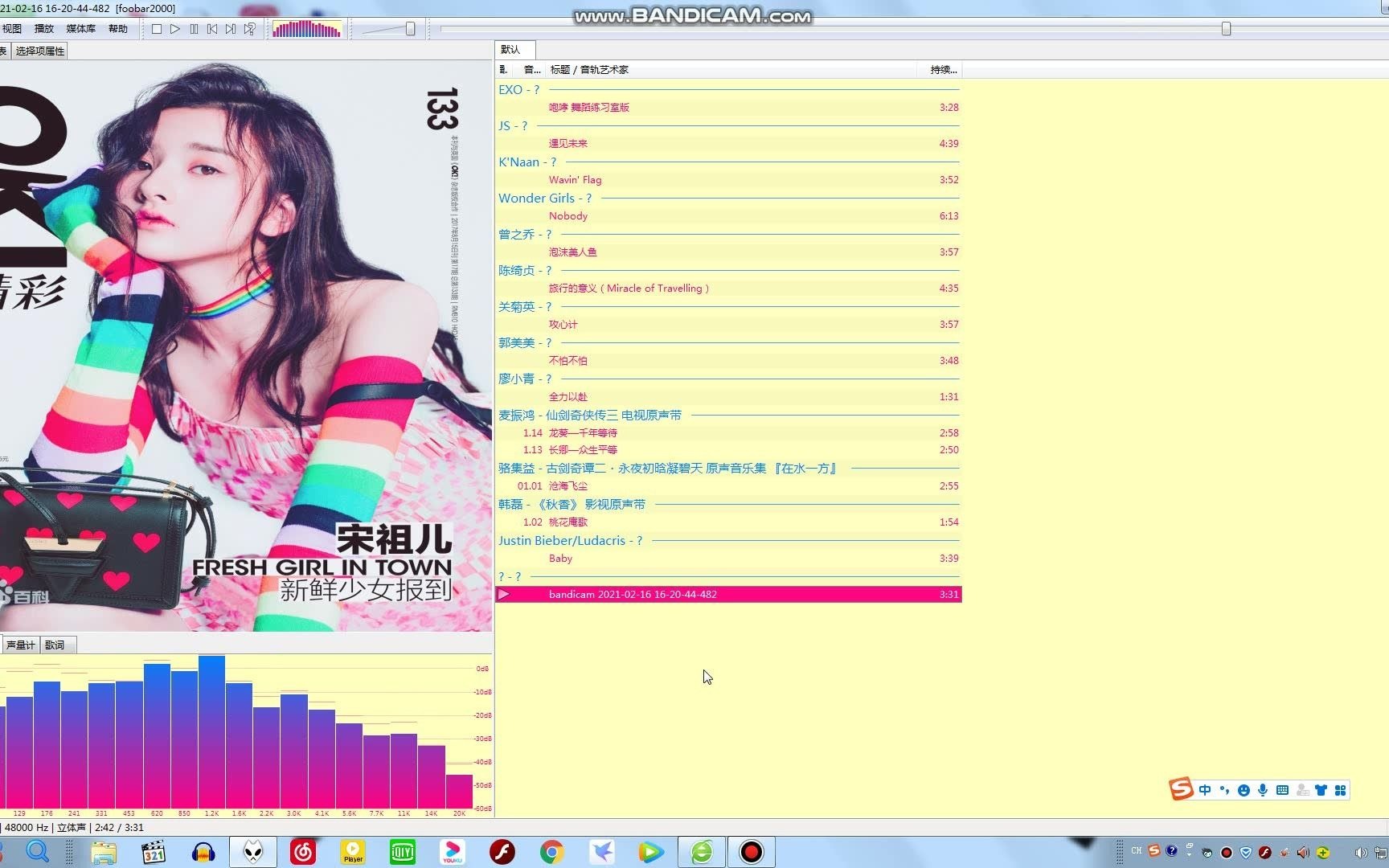The height and width of the screenshot is (868, 1389).
Task: Sort by the 标题 / 音轨艺术家 column header
Action: click(731, 70)
